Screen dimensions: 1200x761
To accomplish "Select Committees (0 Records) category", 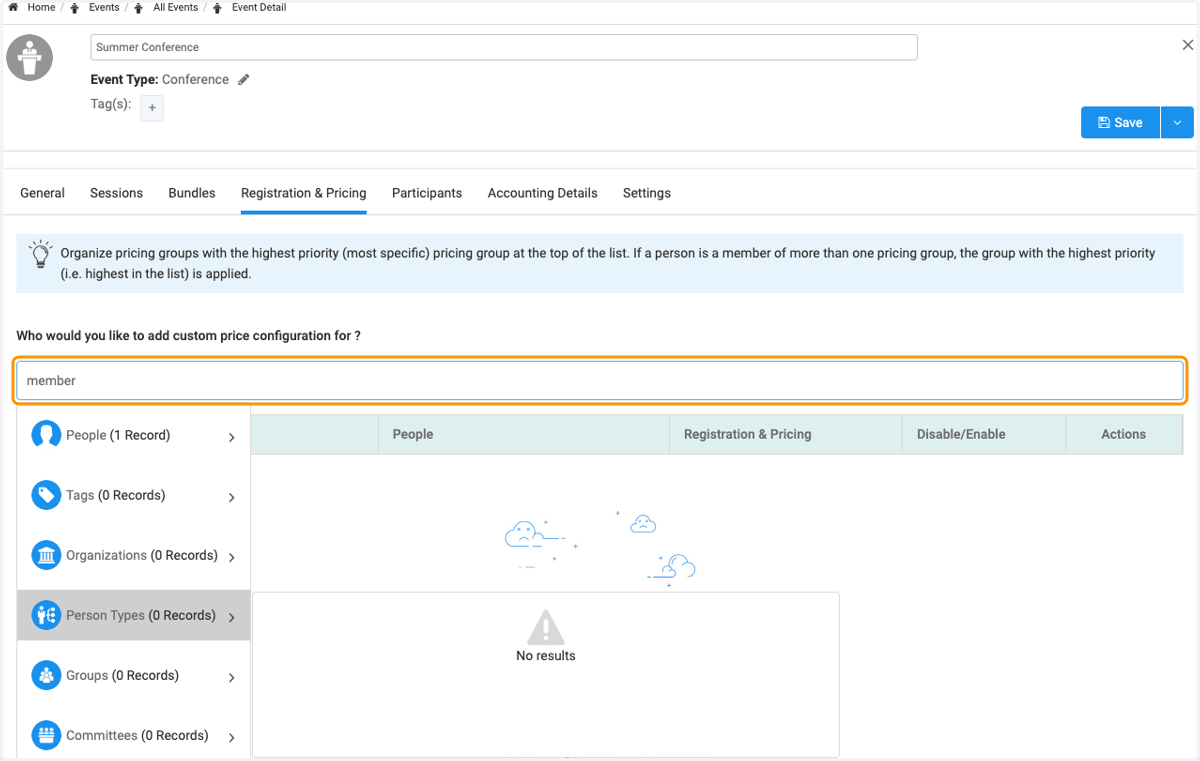I will pos(137,735).
